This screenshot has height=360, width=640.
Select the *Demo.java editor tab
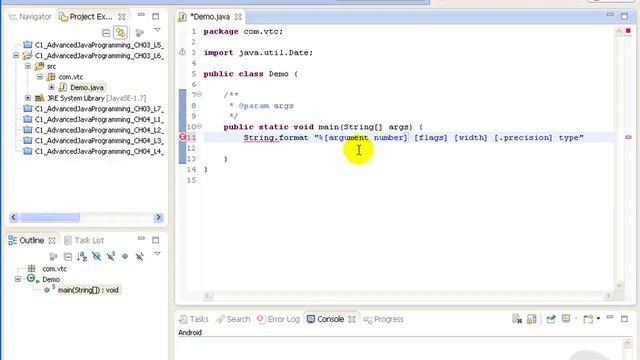pos(210,17)
